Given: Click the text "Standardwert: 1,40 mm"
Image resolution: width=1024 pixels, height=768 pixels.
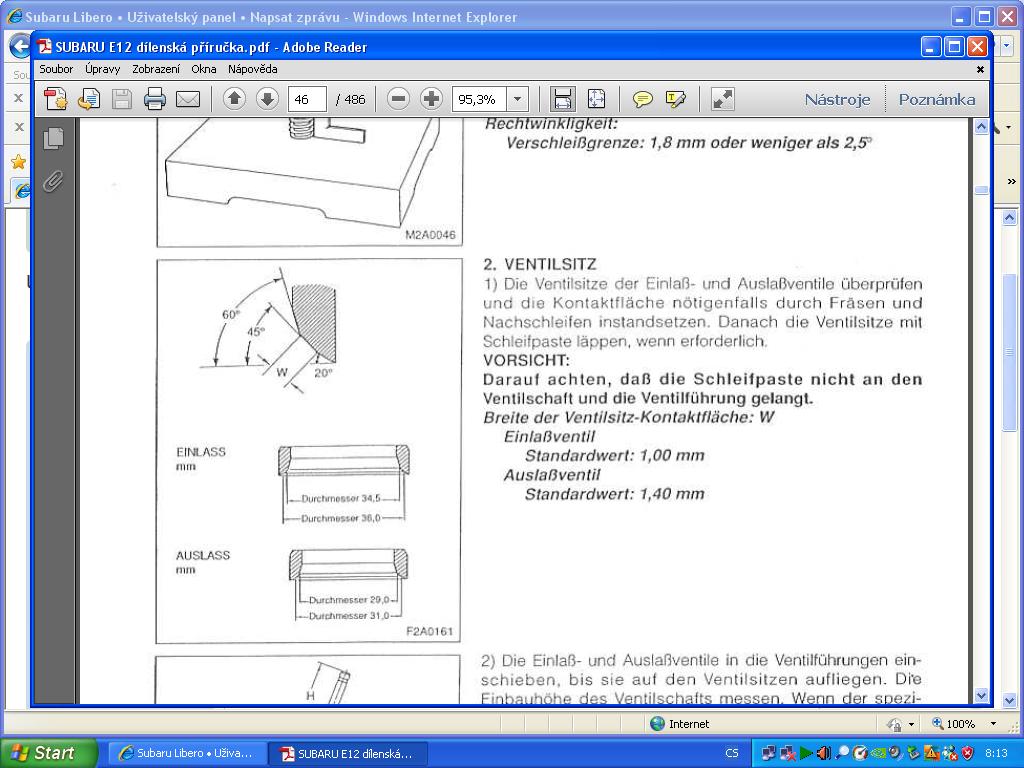Looking at the screenshot, I should (615, 494).
